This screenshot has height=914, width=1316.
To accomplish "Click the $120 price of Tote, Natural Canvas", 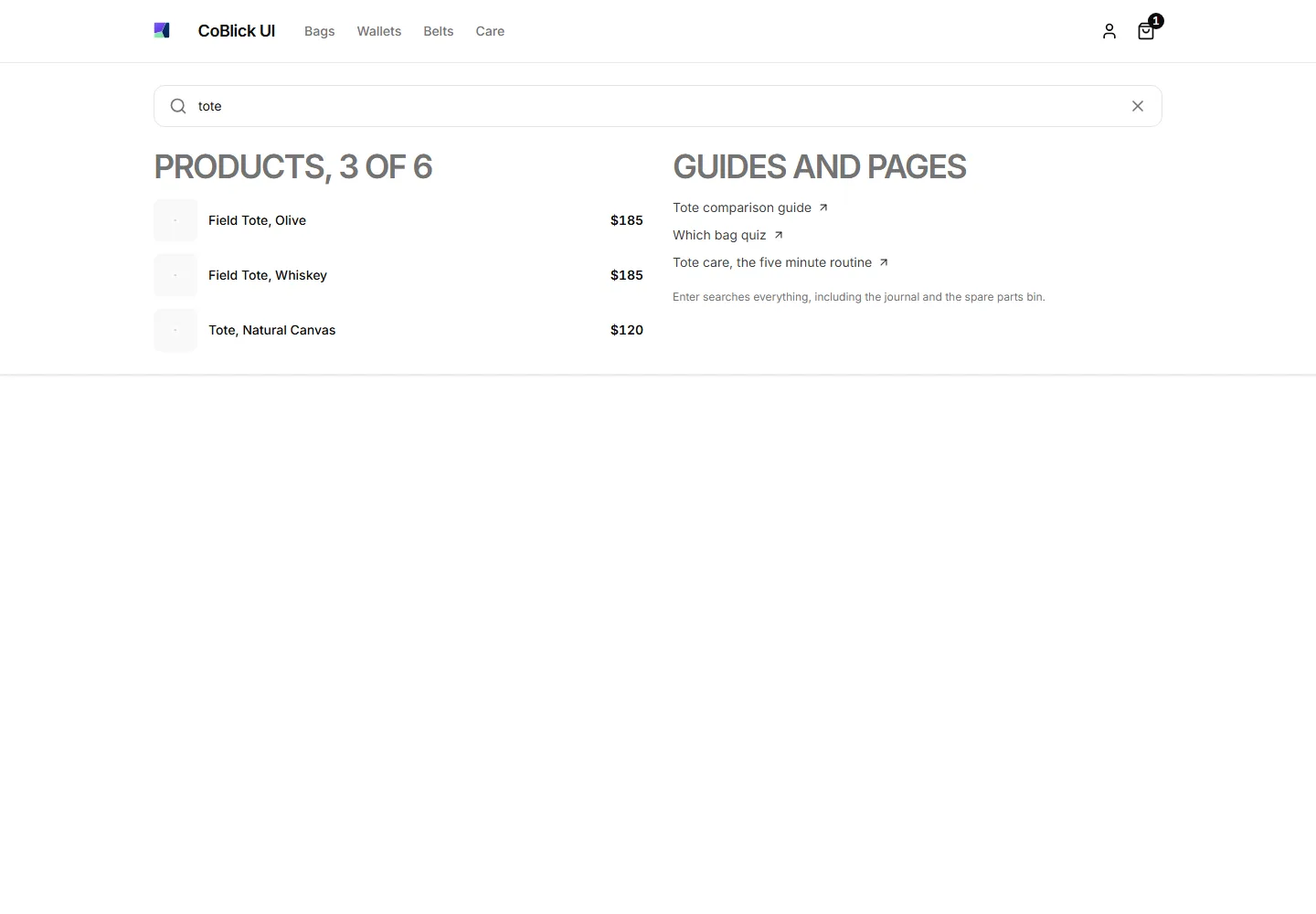I will [627, 330].
